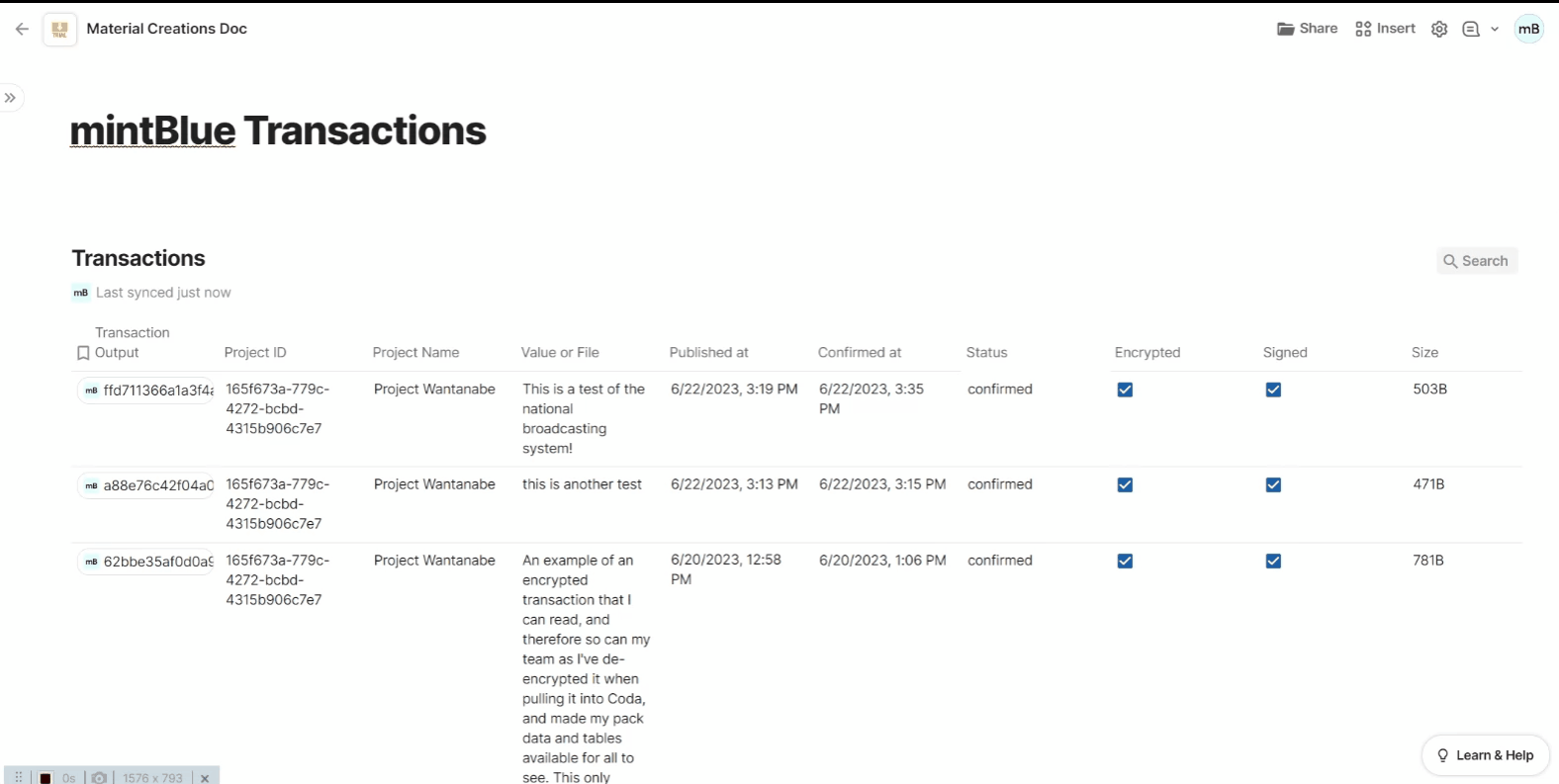Viewport: 1559px width, 784px height.
Task: Click the mB icon on 62bbe35af0d0a9 row
Action: pyautogui.click(x=91, y=562)
